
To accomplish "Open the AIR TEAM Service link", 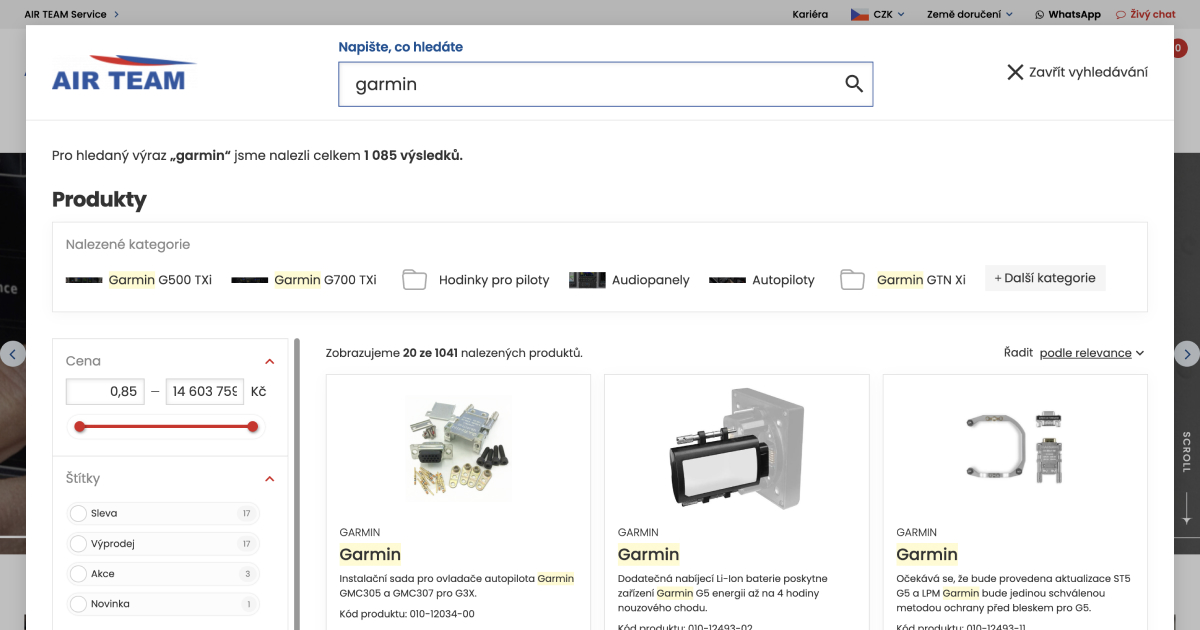I will tap(72, 15).
